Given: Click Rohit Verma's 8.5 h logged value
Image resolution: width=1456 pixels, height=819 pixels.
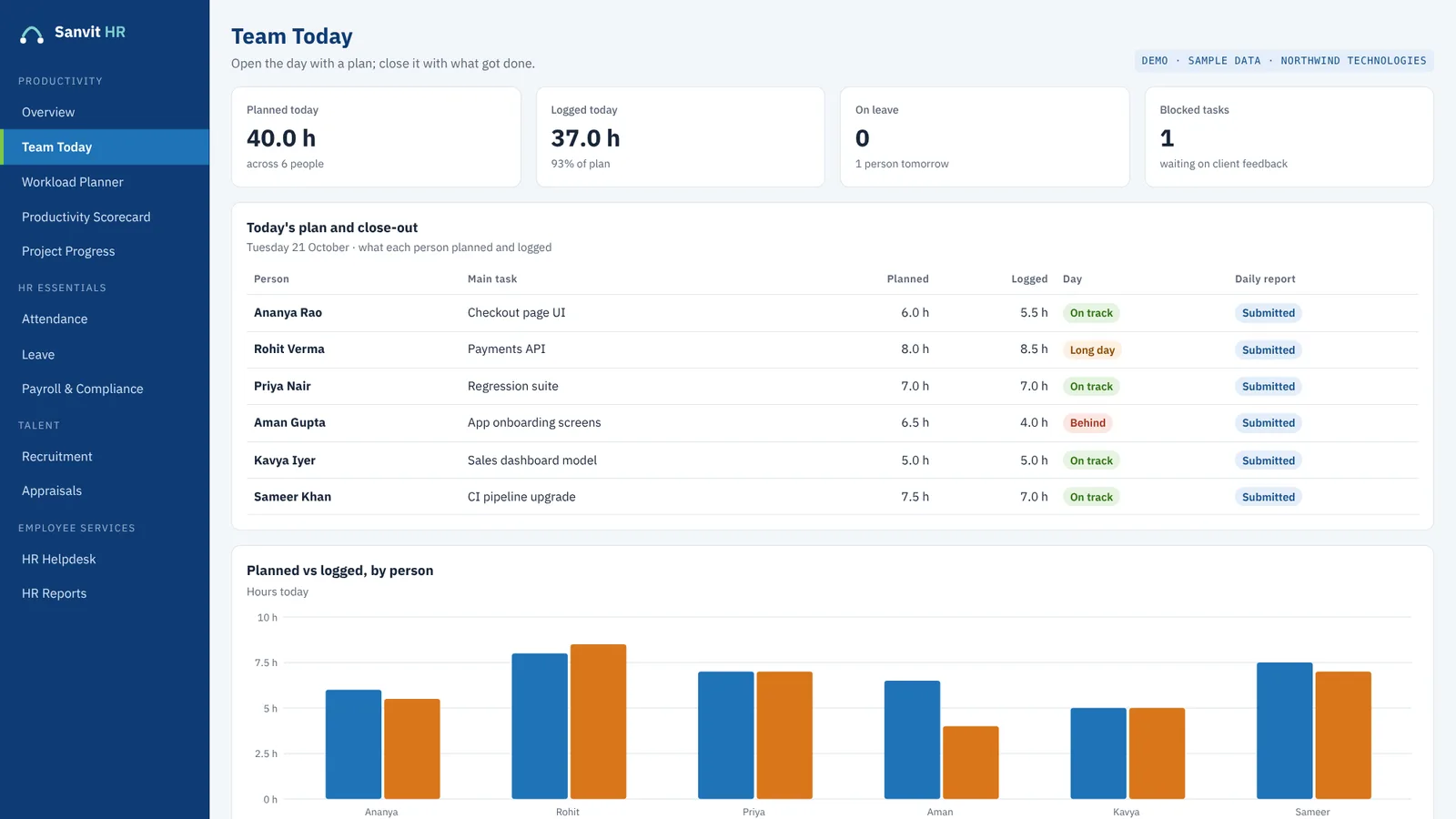Looking at the screenshot, I should tap(1034, 349).
